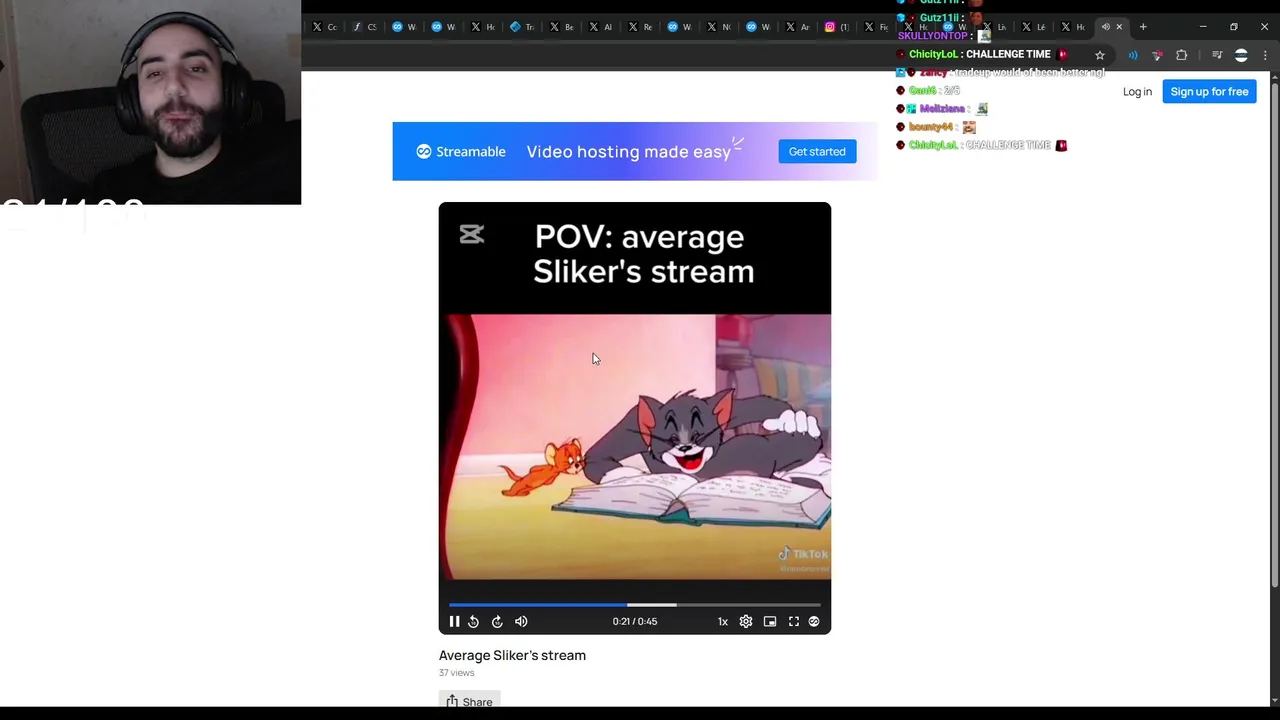Switch to the X tab labeled Ar
The height and width of the screenshot is (720, 1280).
tap(798, 27)
